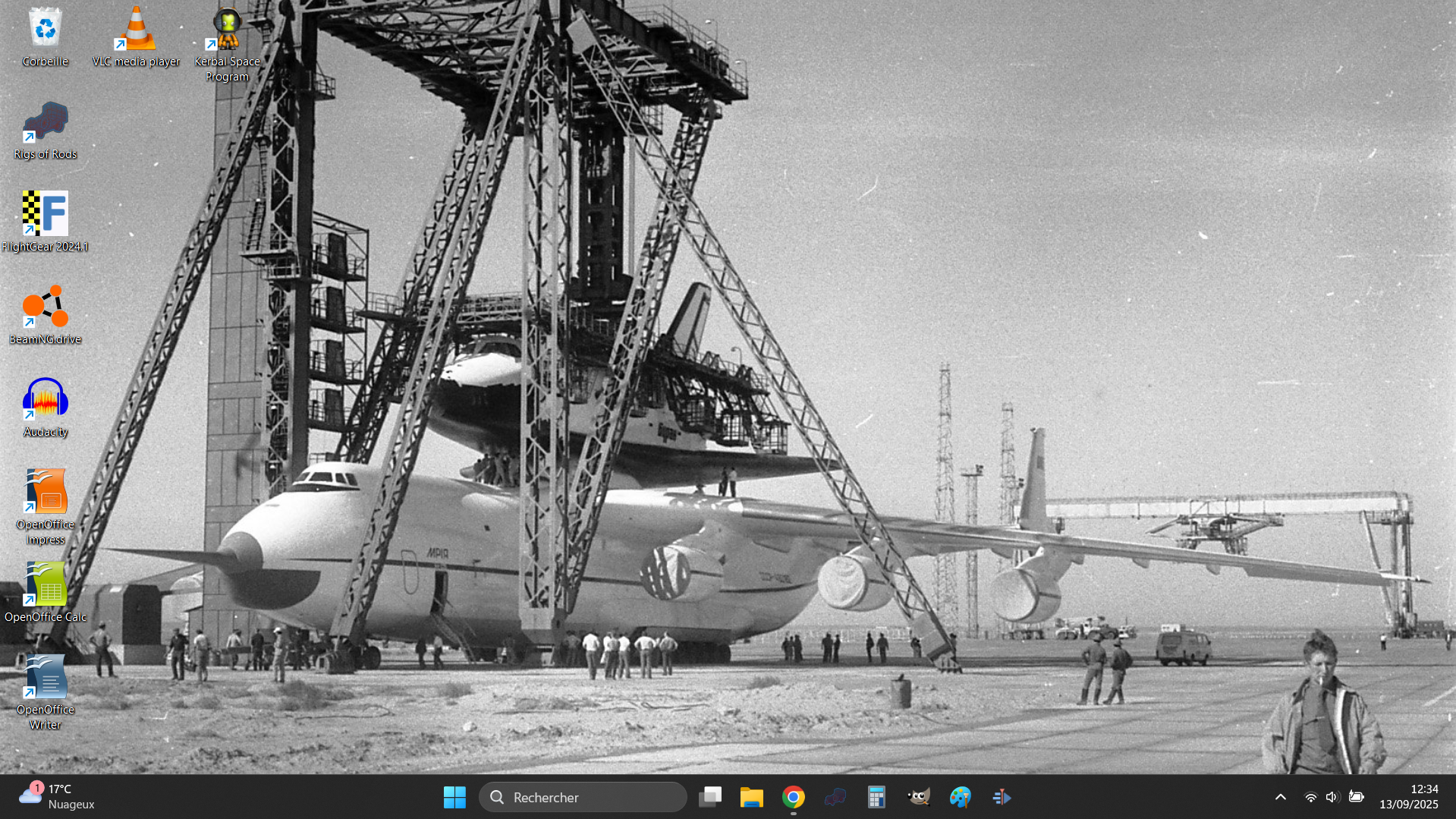The width and height of the screenshot is (1456, 819).
Task: Select the FlightGear 2024.1 shortcut
Action: tap(46, 222)
